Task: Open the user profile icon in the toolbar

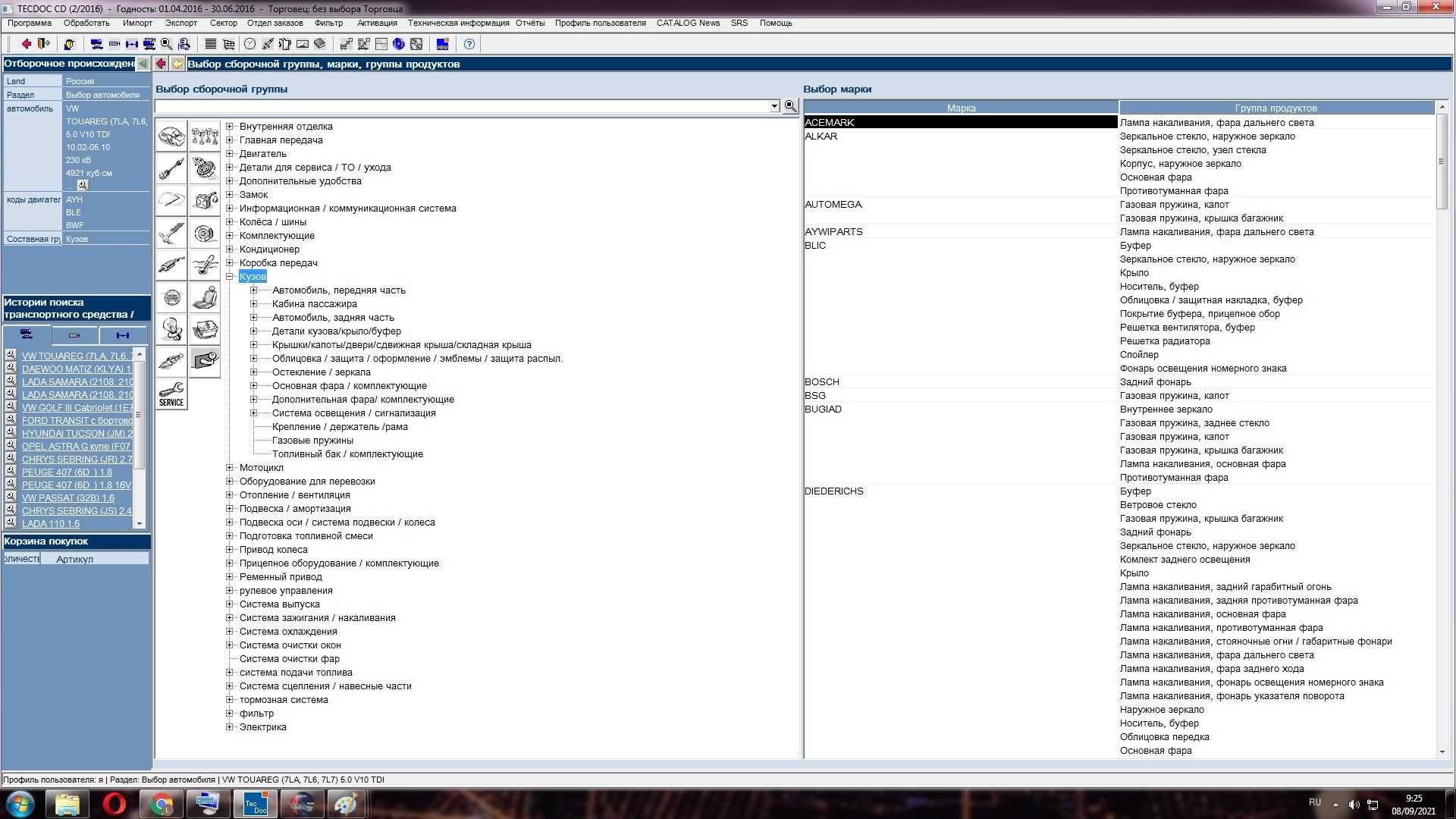Action: click(69, 44)
